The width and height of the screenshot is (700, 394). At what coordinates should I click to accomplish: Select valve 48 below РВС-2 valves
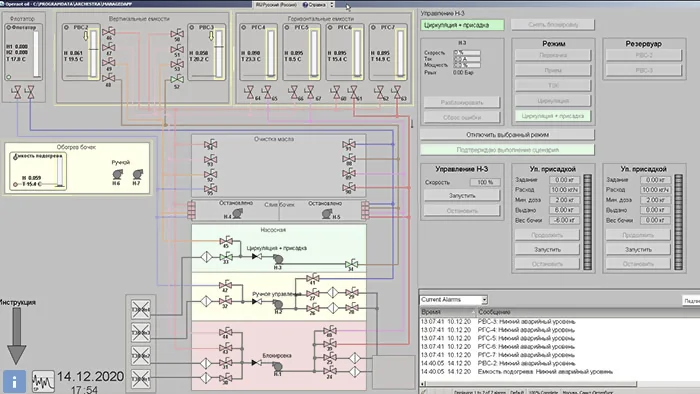point(108,79)
